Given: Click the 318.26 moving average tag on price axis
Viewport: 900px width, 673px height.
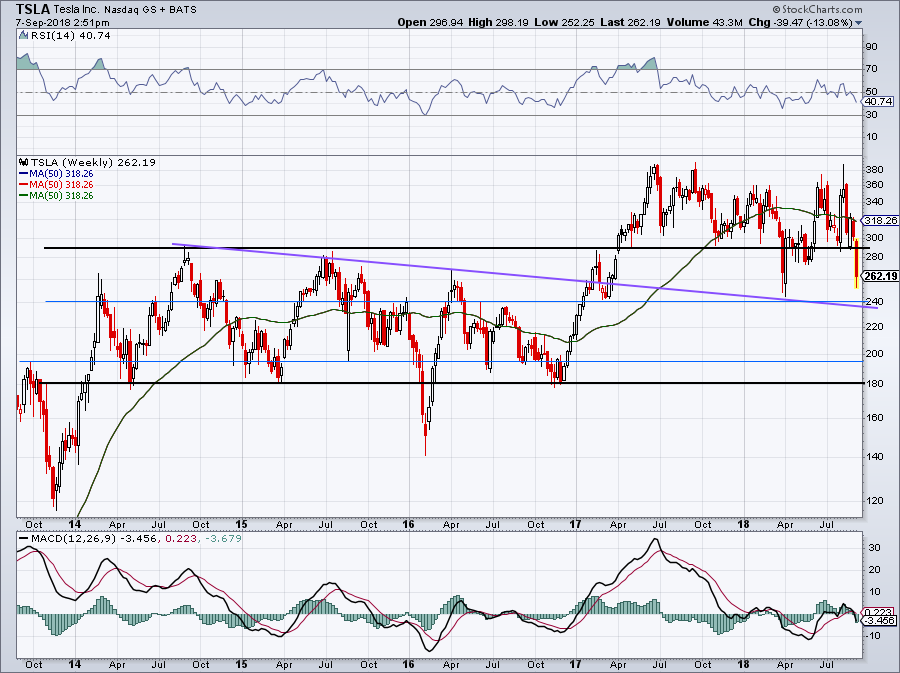Looking at the screenshot, I should point(880,220).
